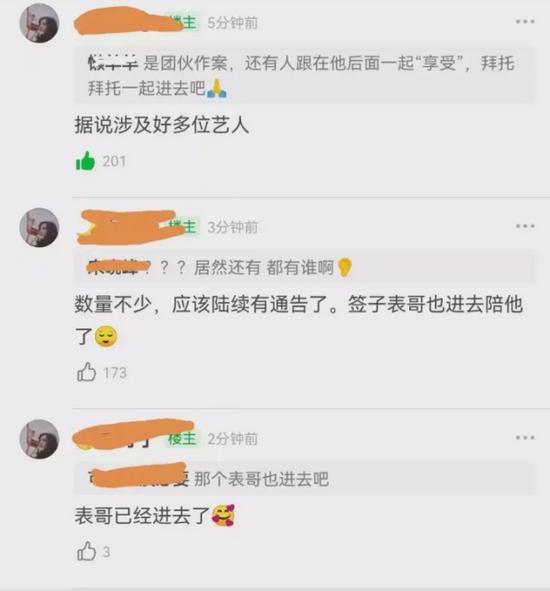Tap thumbs-up on the 173-likes comment
Screen dimensions: 550x591
(x=86, y=372)
